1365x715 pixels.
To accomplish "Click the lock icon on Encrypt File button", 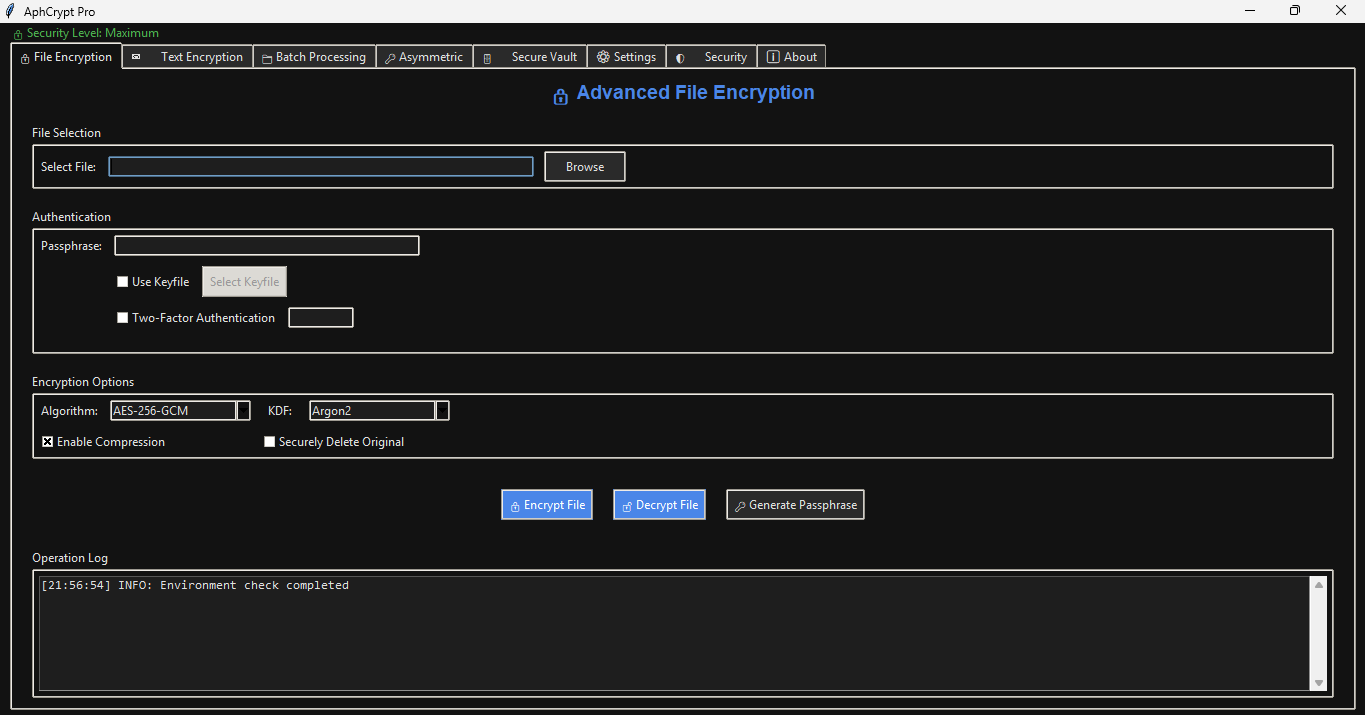I will tap(515, 506).
